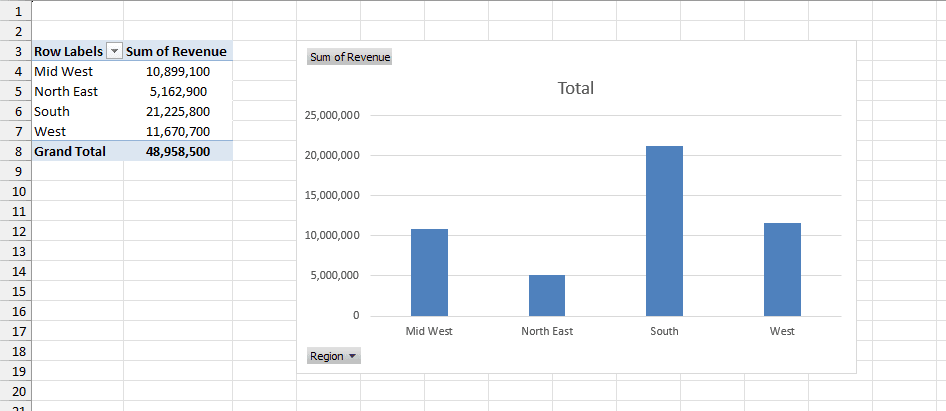Select the Mid West bar in chart
946x411 pixels.
(x=430, y=272)
